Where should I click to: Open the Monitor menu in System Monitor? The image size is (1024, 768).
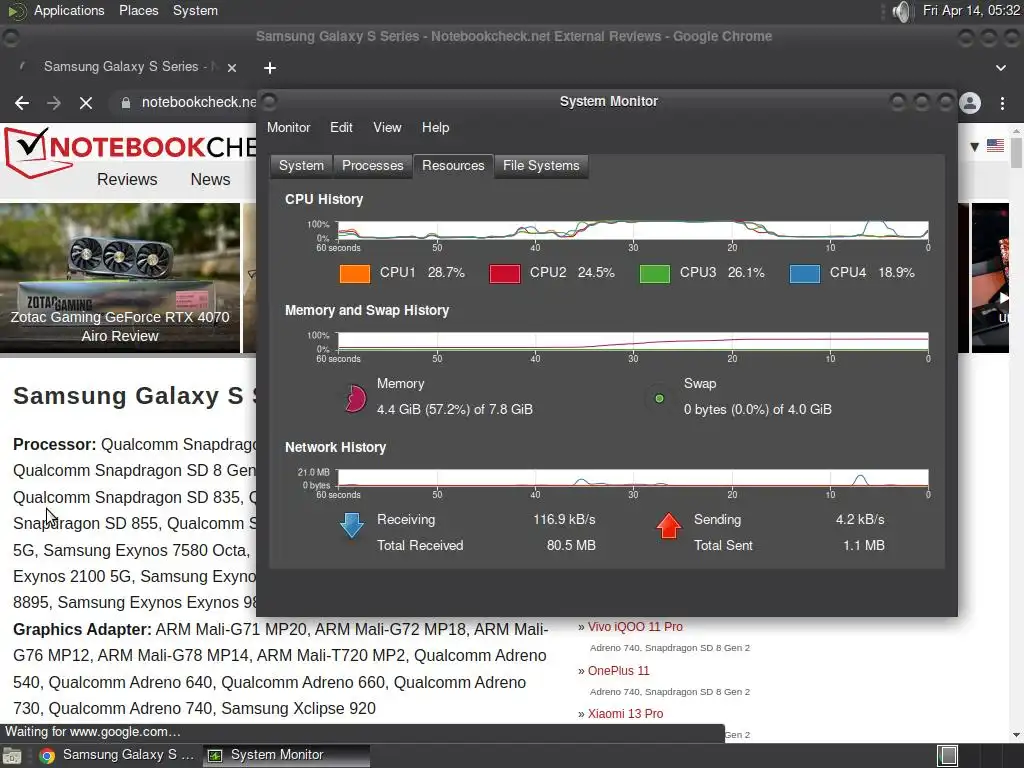(x=289, y=127)
